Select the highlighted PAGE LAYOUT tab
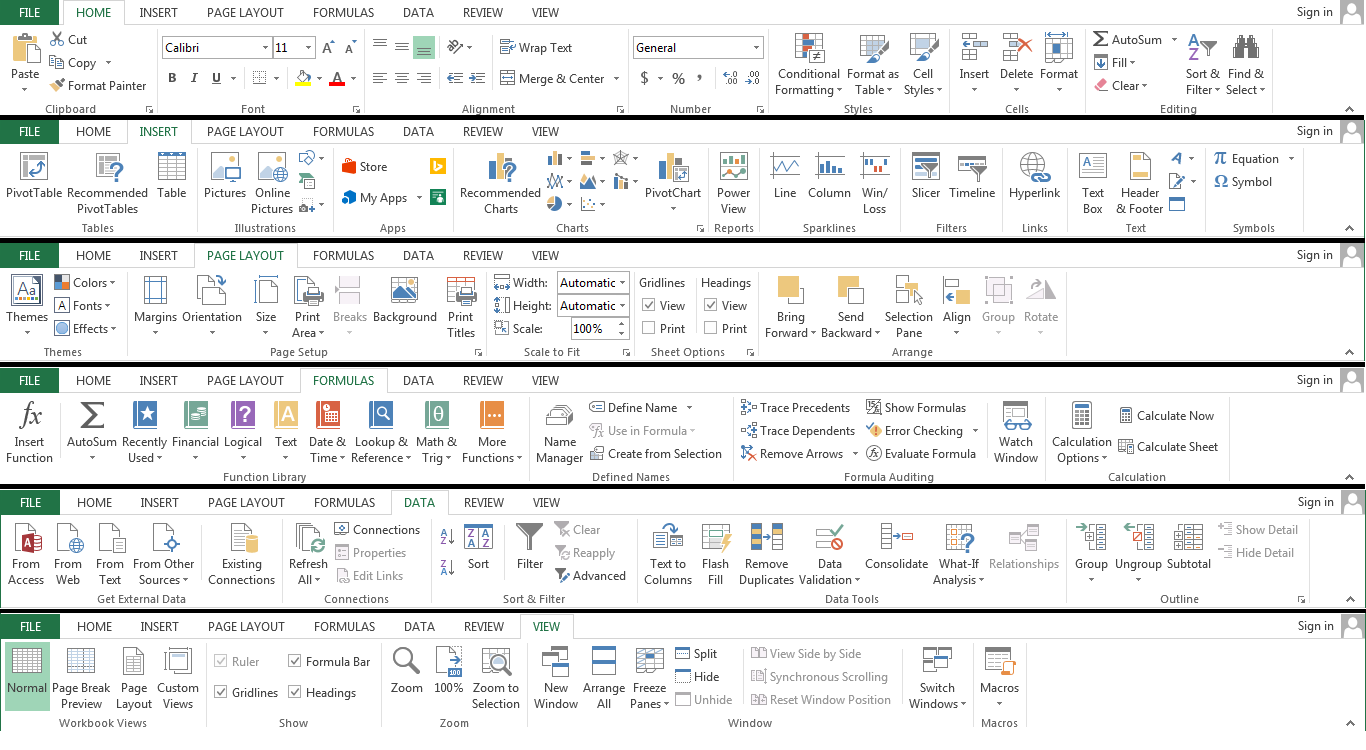1366x750 pixels. click(245, 255)
